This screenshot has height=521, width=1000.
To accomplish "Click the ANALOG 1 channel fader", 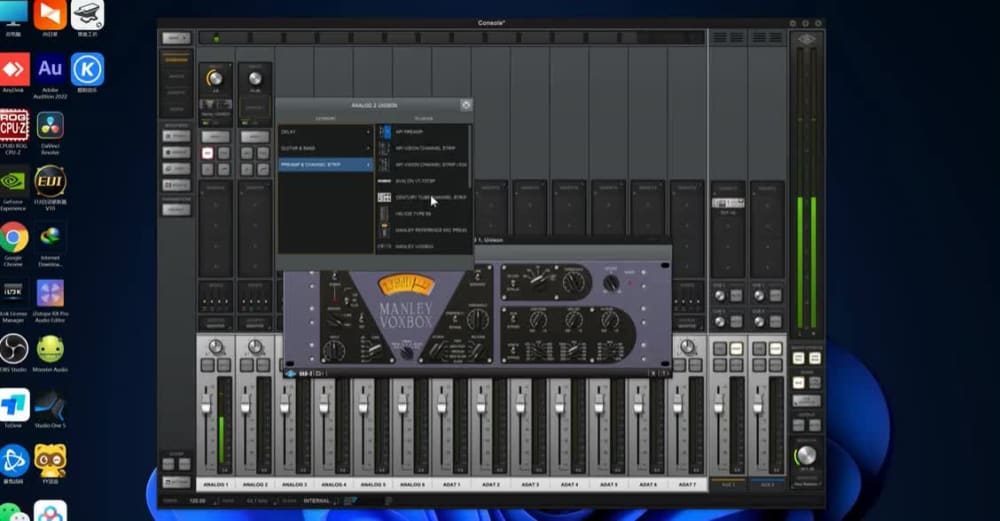I will pos(206,406).
